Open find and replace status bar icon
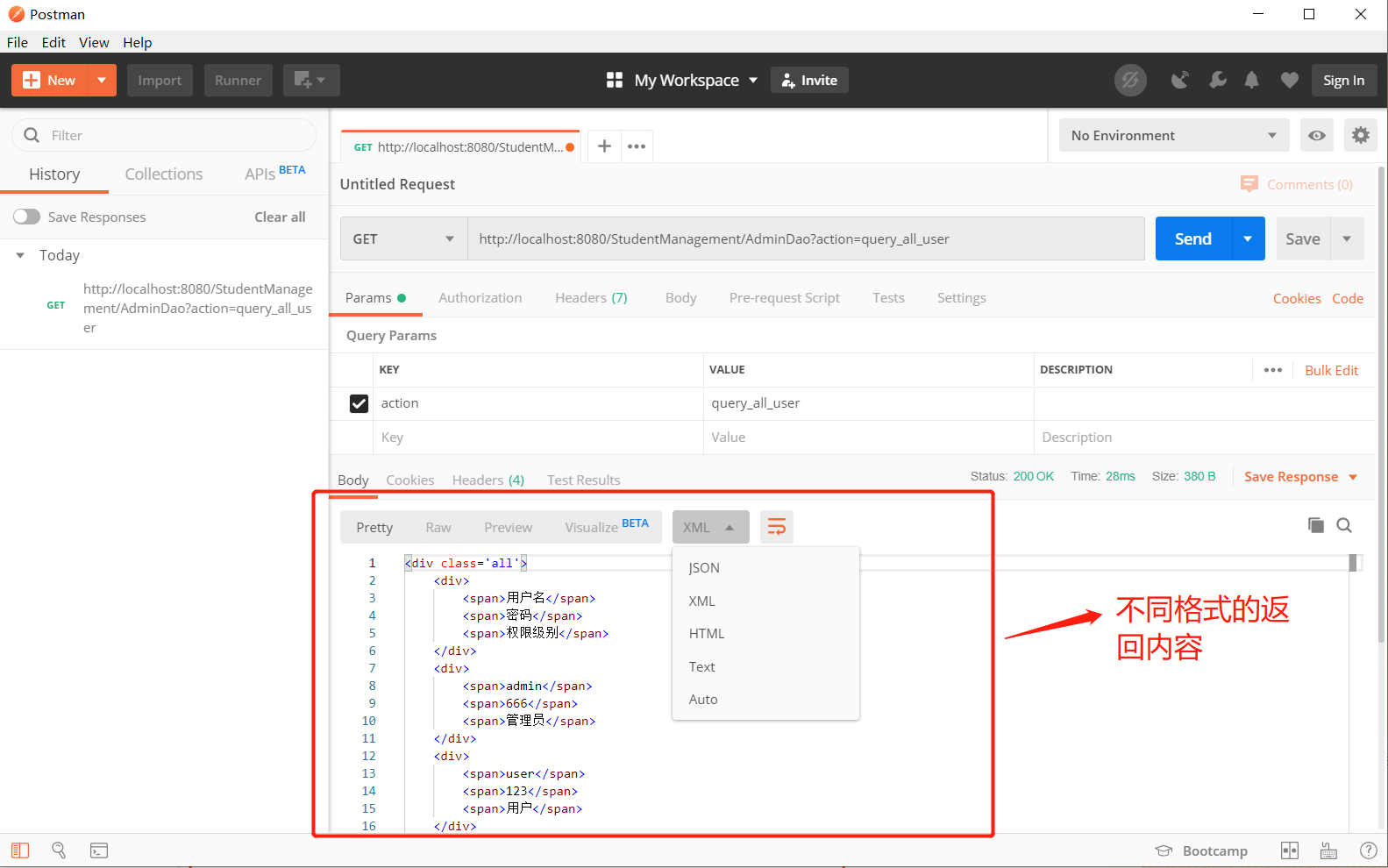 coord(59,850)
